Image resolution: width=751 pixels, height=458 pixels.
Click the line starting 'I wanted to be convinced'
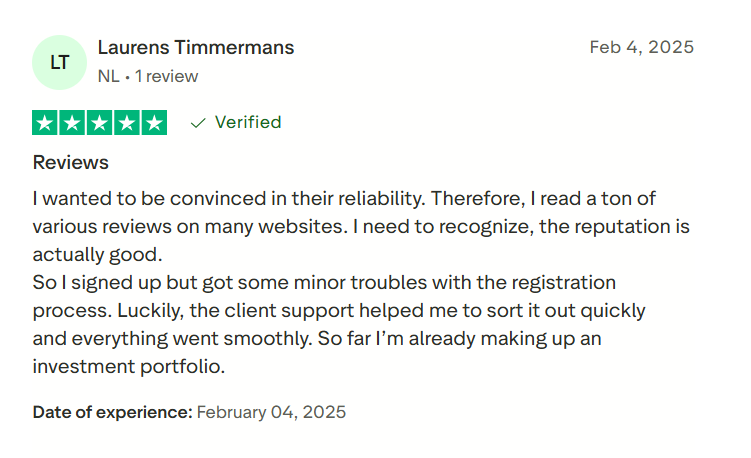[x=344, y=198]
